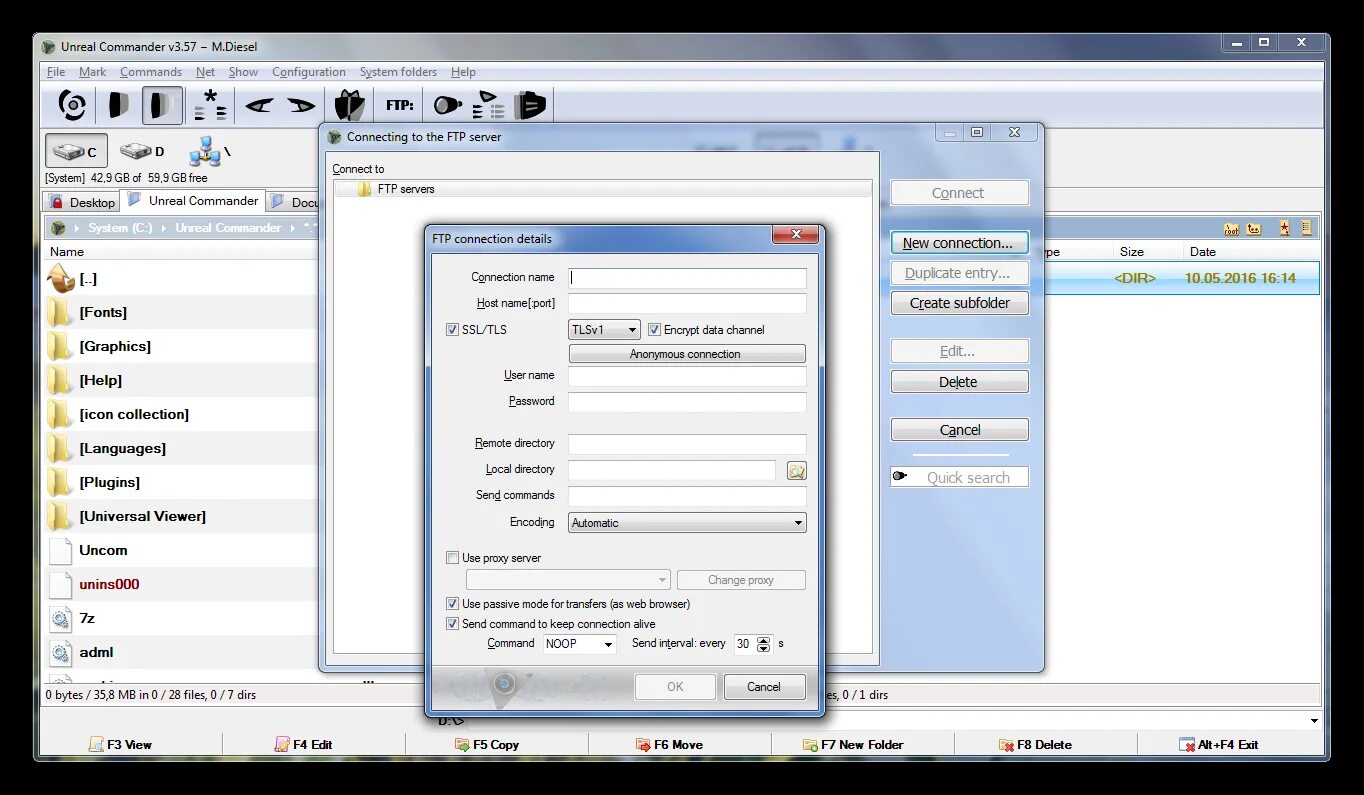The width and height of the screenshot is (1364, 795).
Task: Click the arrow-with-list toolbar icon beside the flashlight
Action: click(489, 105)
